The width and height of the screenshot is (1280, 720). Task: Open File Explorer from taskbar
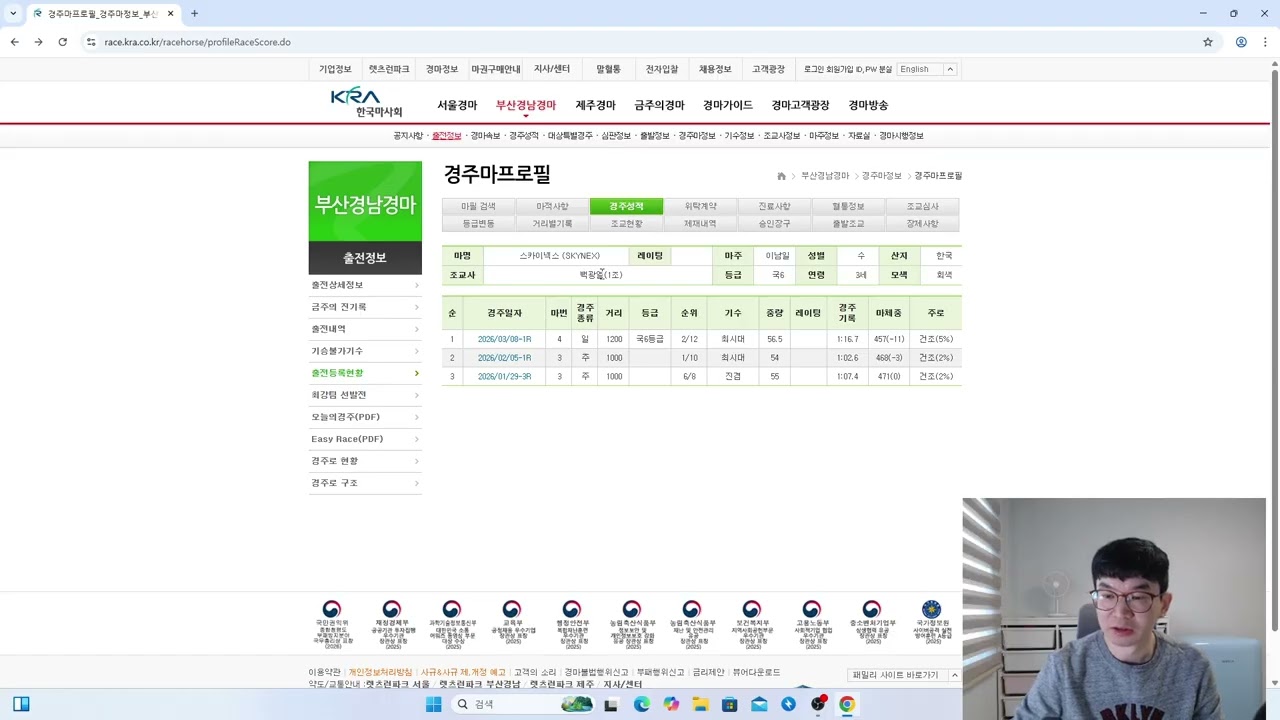700,704
